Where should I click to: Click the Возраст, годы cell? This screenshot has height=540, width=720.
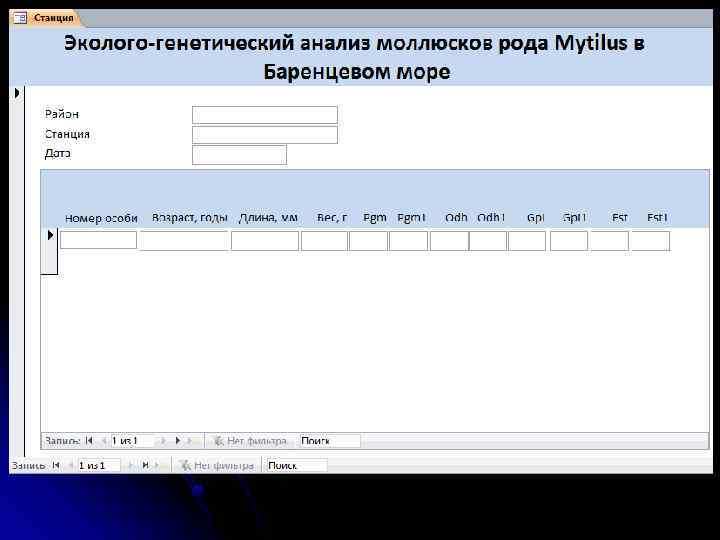[x=184, y=241]
